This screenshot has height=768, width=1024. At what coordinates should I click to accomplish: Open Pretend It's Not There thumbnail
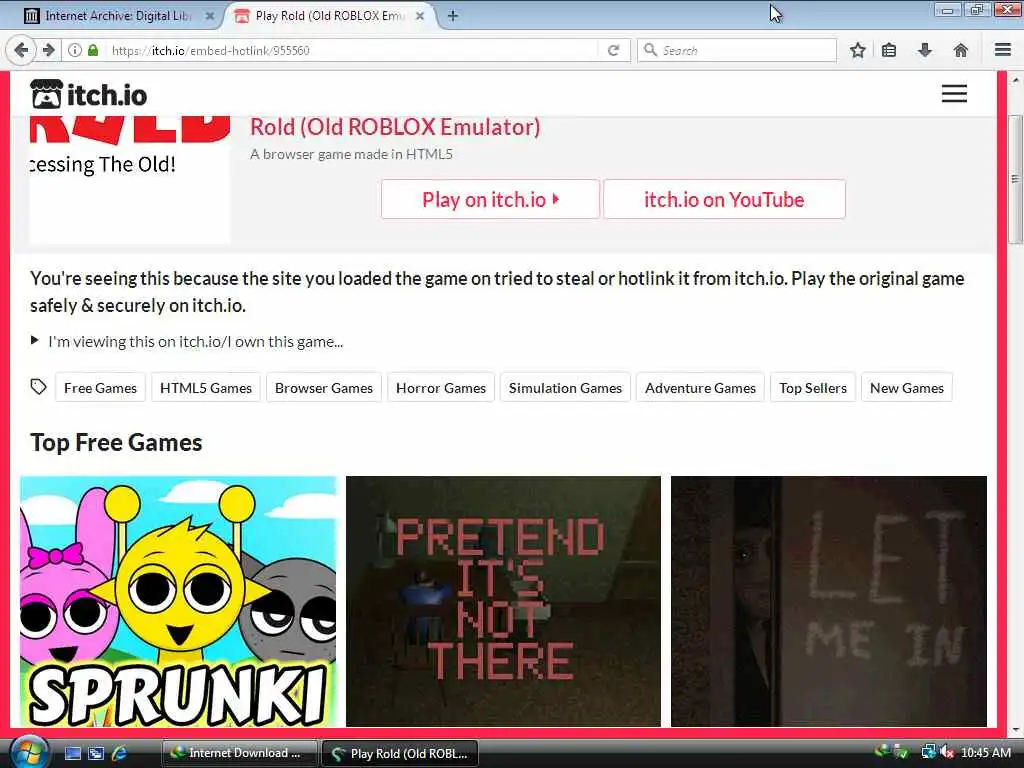click(504, 601)
